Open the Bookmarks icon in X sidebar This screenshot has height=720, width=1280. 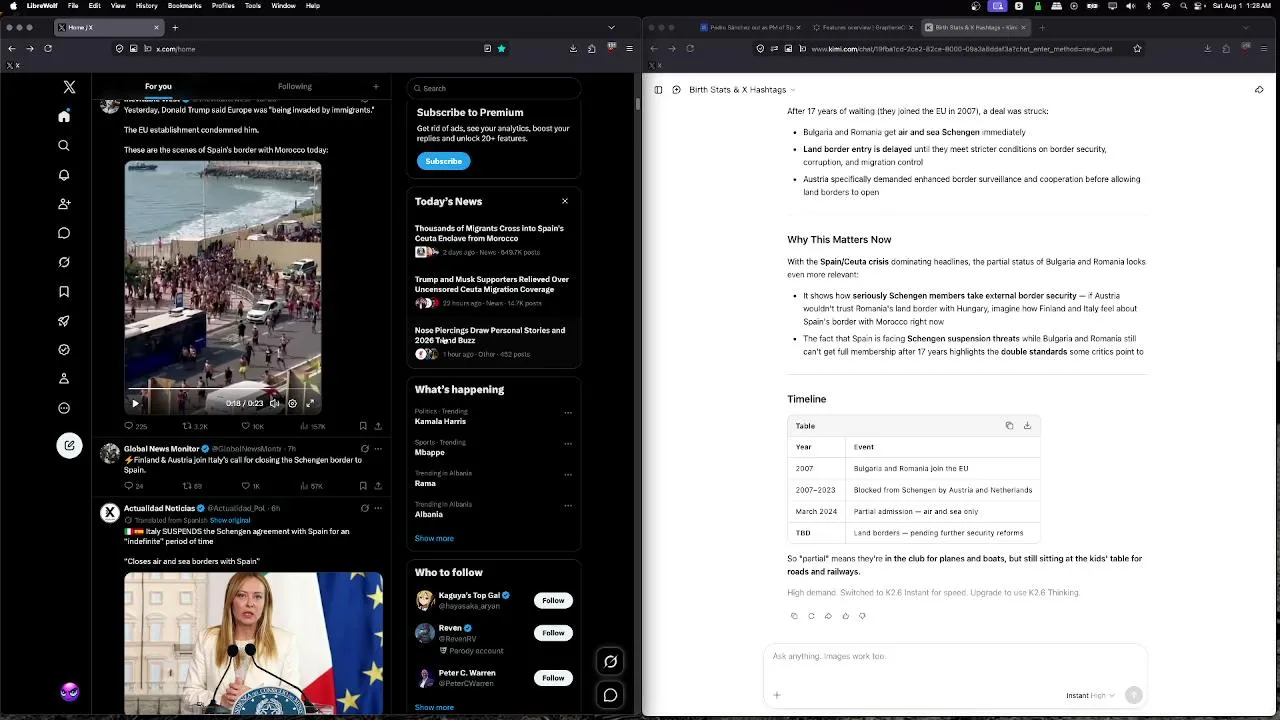(64, 292)
